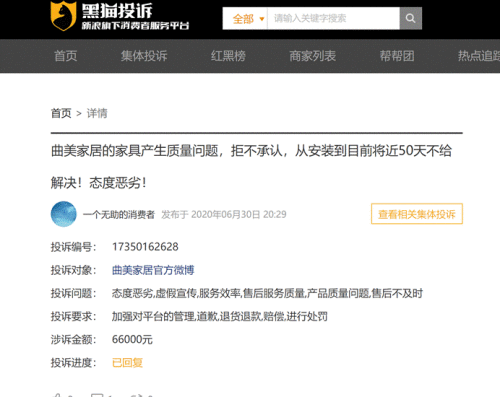The height and width of the screenshot is (397, 500).
Task: Click the magnifier search button
Action: (411, 18)
